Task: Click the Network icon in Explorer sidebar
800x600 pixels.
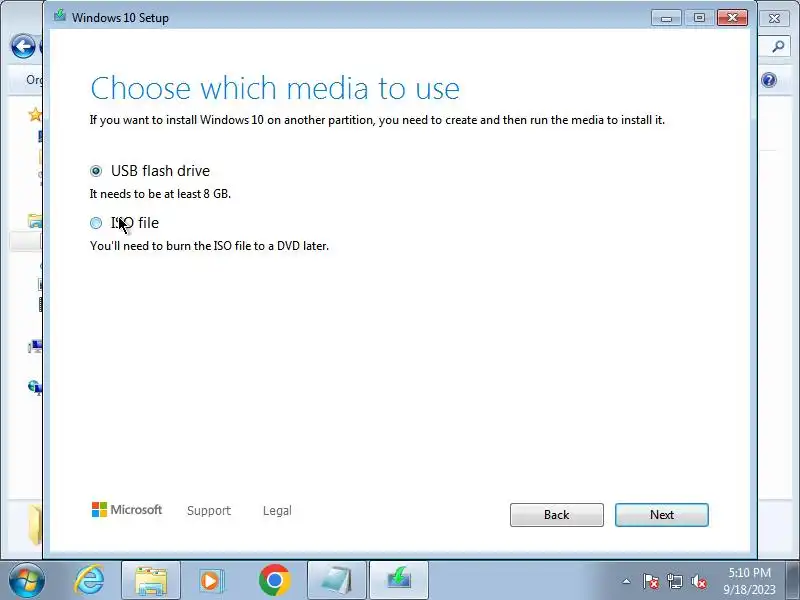Action: tap(35, 387)
